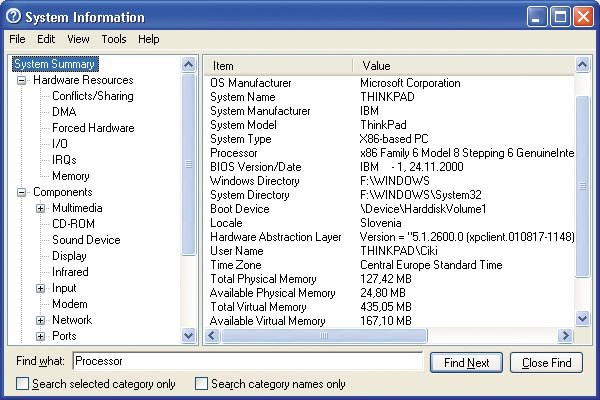Select the Locale row
Viewport: 600px width, 400px height.
390,223
